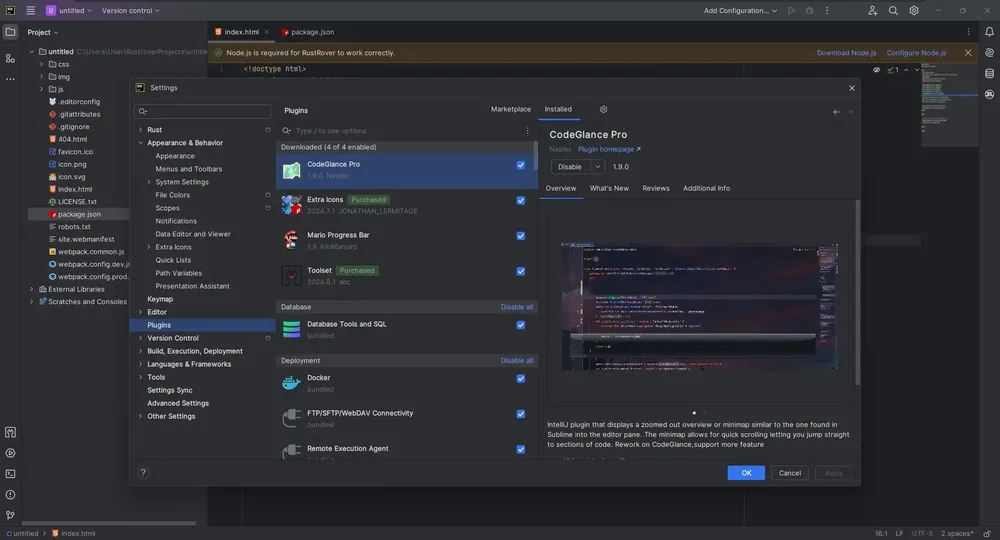Image resolution: width=1000 pixels, height=540 pixels.
Task: Open IDE settings gear in title bar
Action: (914, 10)
